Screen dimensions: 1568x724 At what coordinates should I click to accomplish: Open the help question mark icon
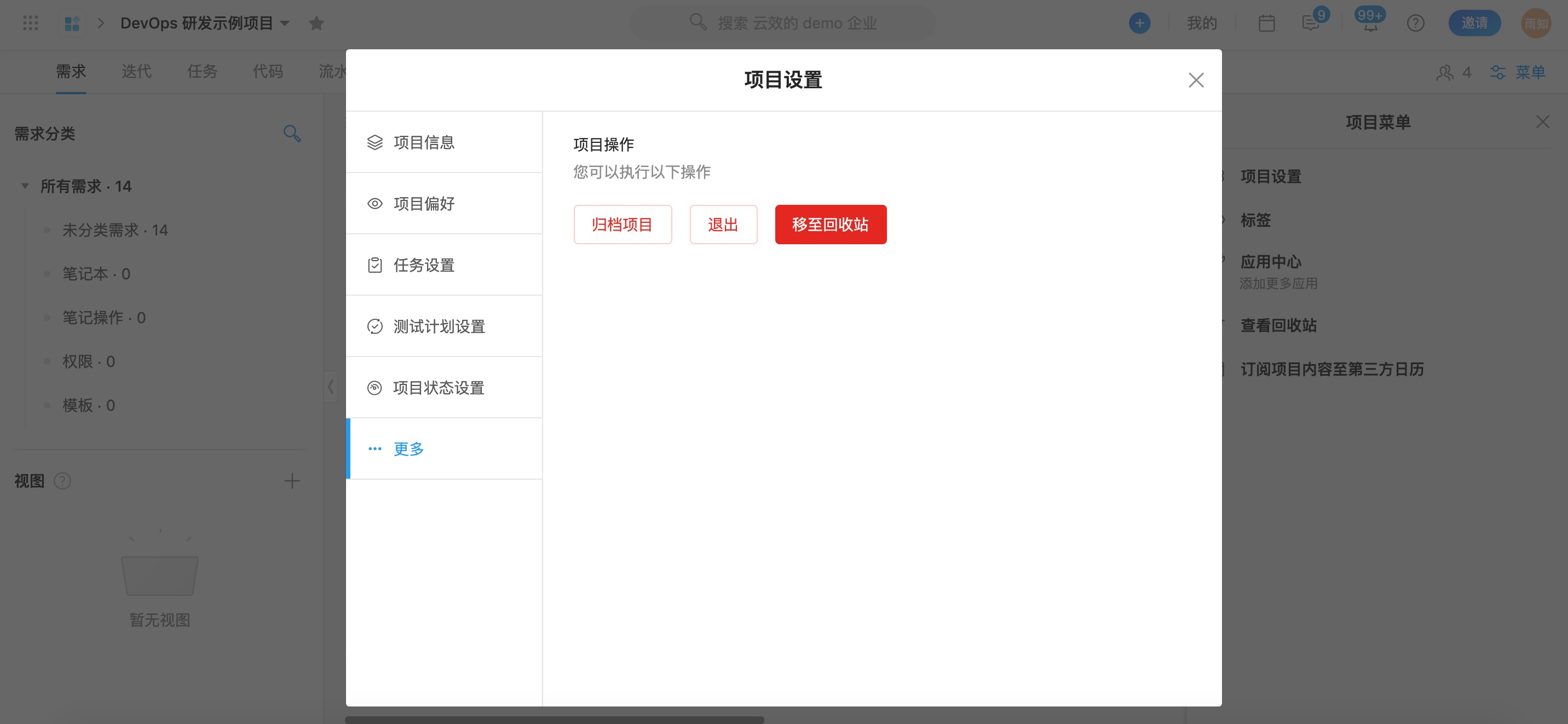(x=1415, y=23)
